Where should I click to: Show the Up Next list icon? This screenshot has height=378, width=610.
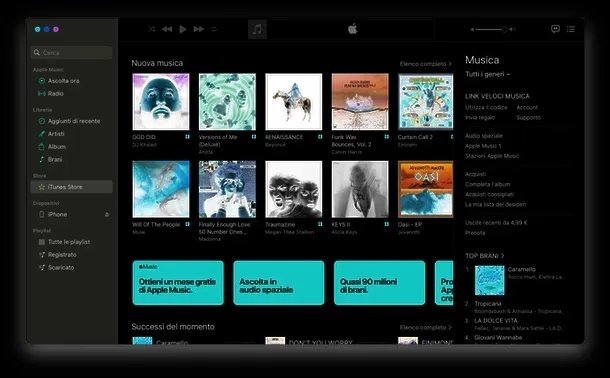[571, 29]
